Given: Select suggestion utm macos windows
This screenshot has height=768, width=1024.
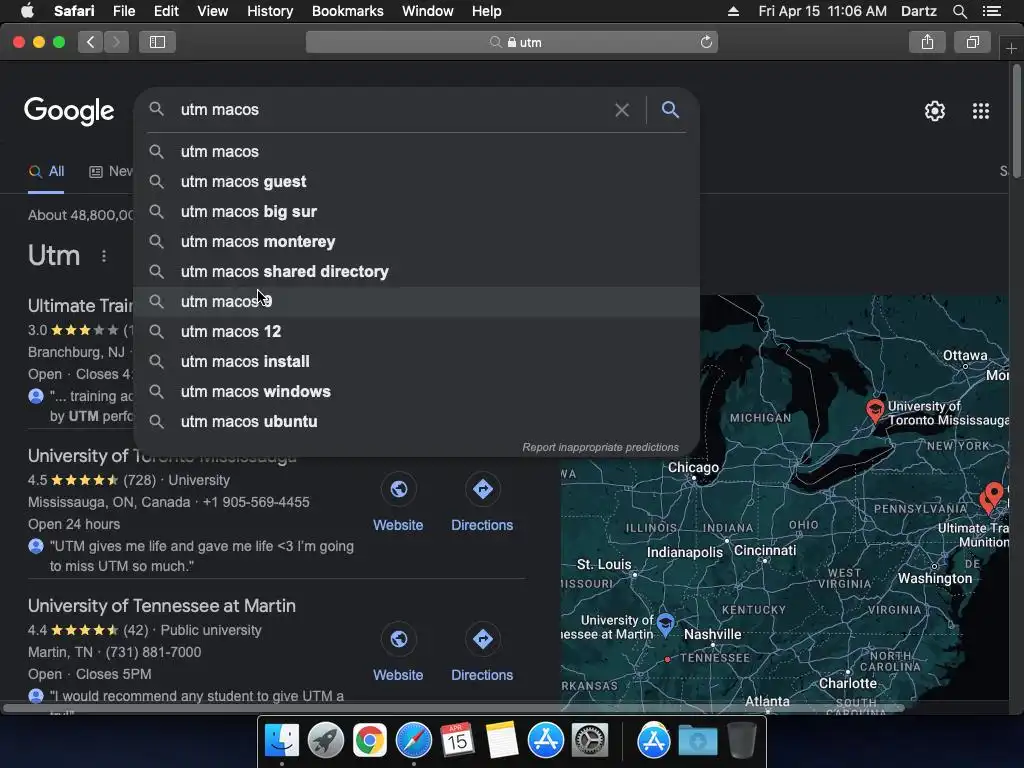Looking at the screenshot, I should coord(417,392).
